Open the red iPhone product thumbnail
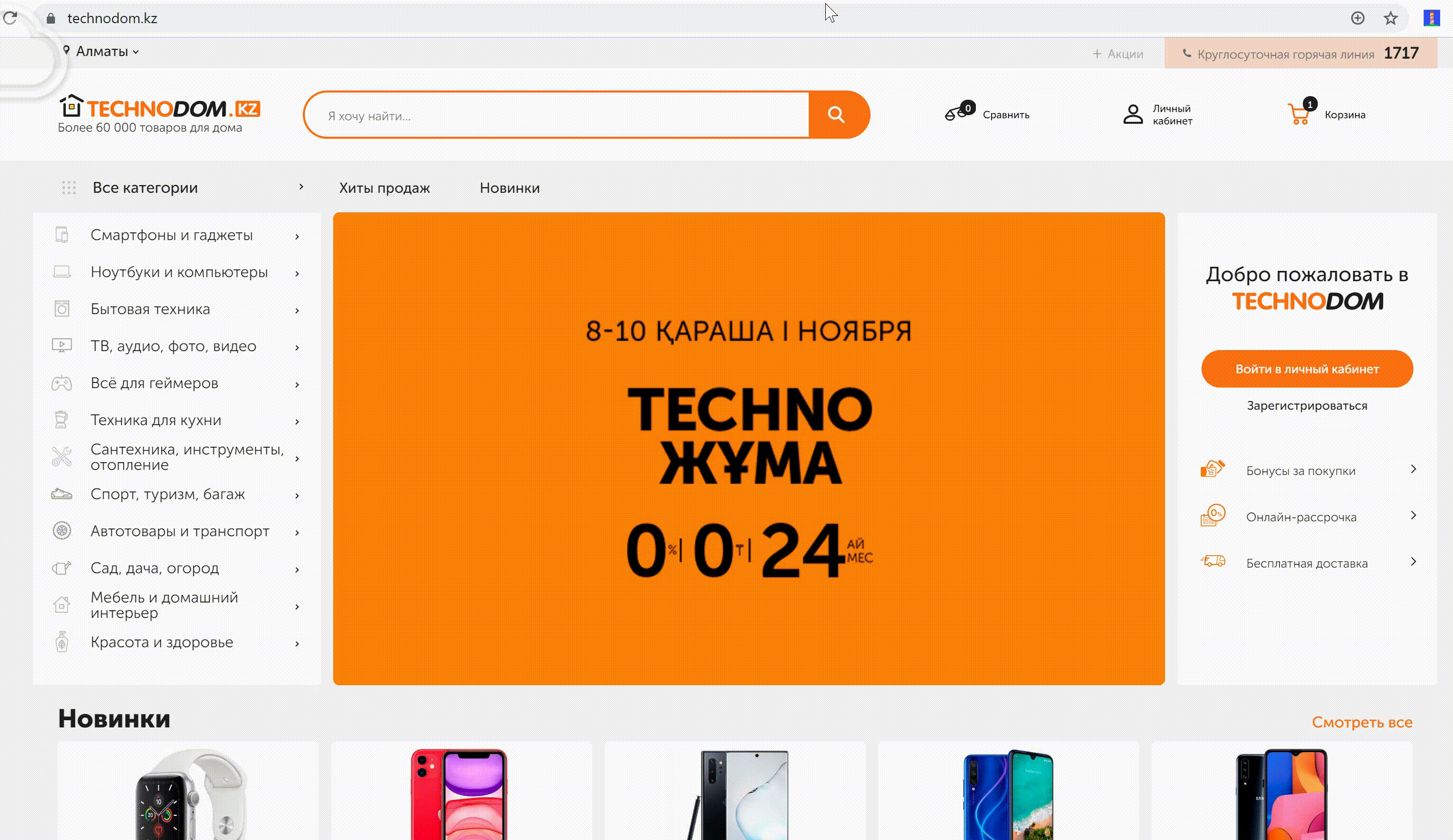This screenshot has width=1453, height=840. (459, 794)
